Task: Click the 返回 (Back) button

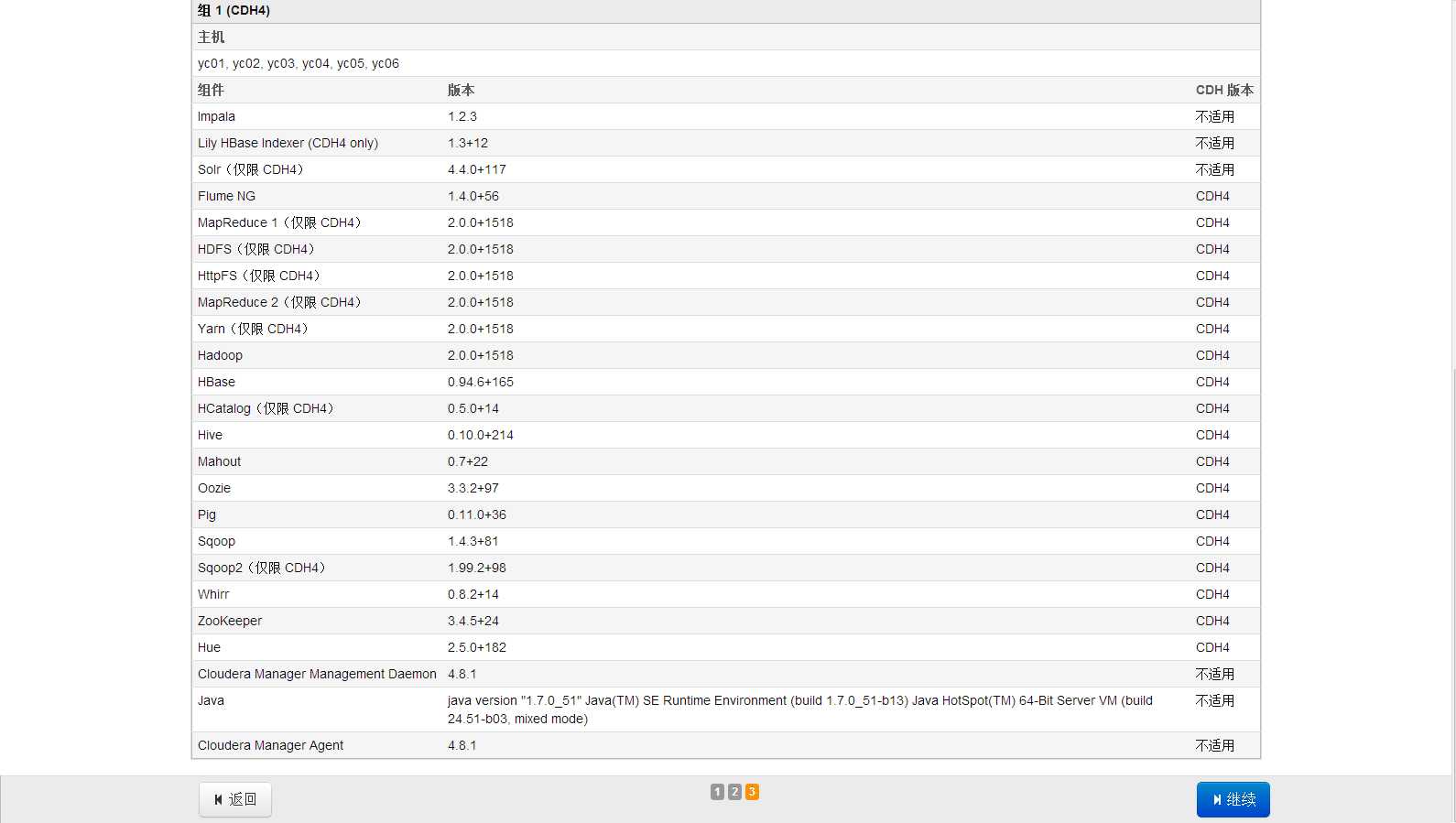Action: pos(235,799)
